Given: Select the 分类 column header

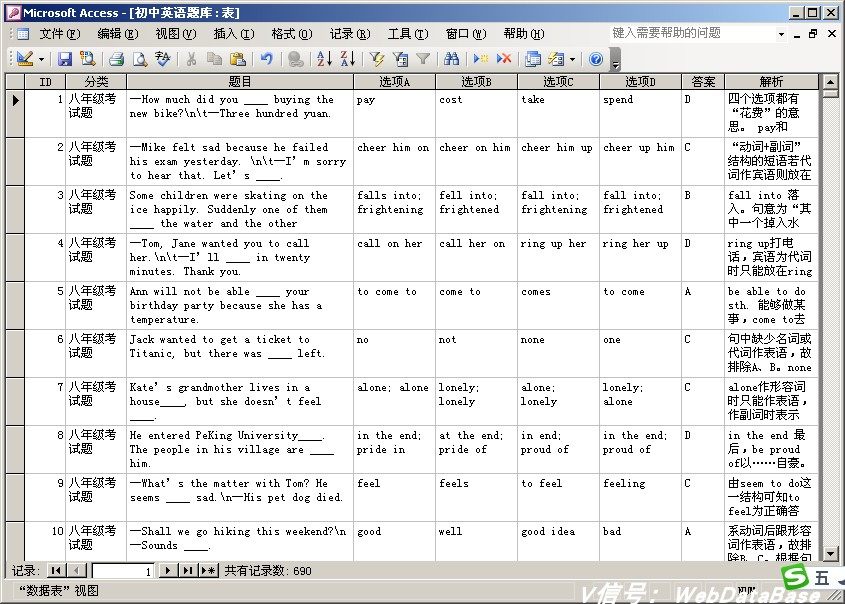Looking at the screenshot, I should [96, 82].
